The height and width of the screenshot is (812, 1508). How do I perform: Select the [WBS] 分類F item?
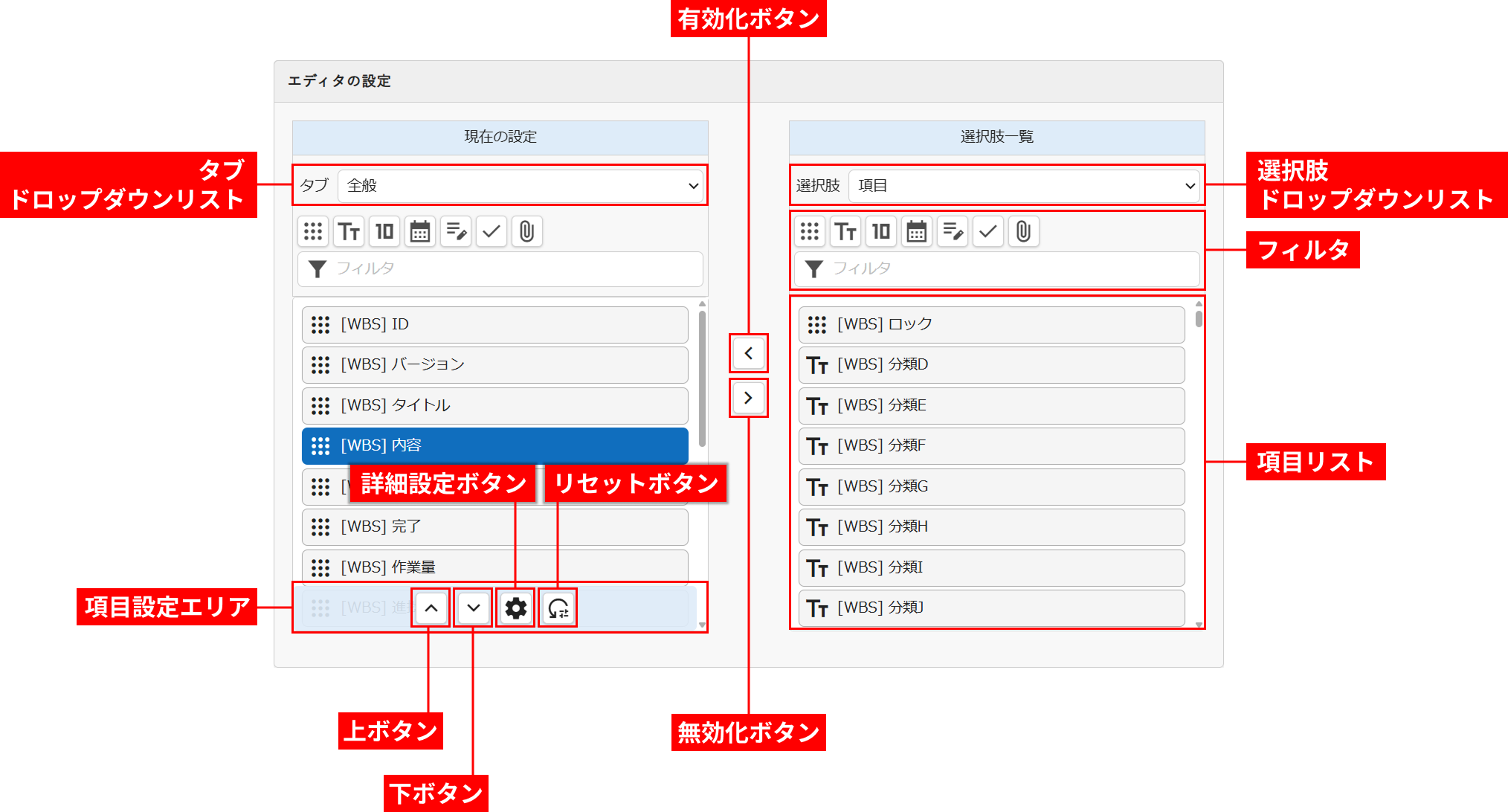tap(992, 445)
